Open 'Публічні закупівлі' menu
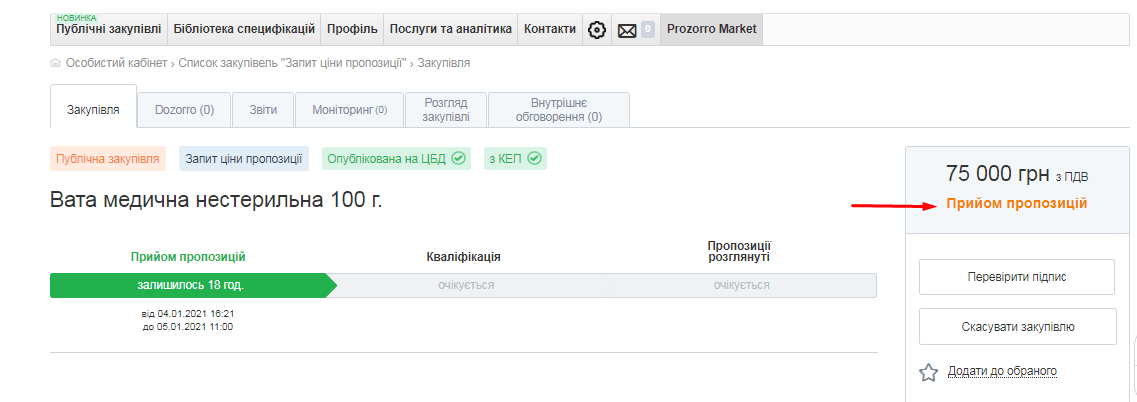This screenshot has width=1137, height=402. click(108, 30)
